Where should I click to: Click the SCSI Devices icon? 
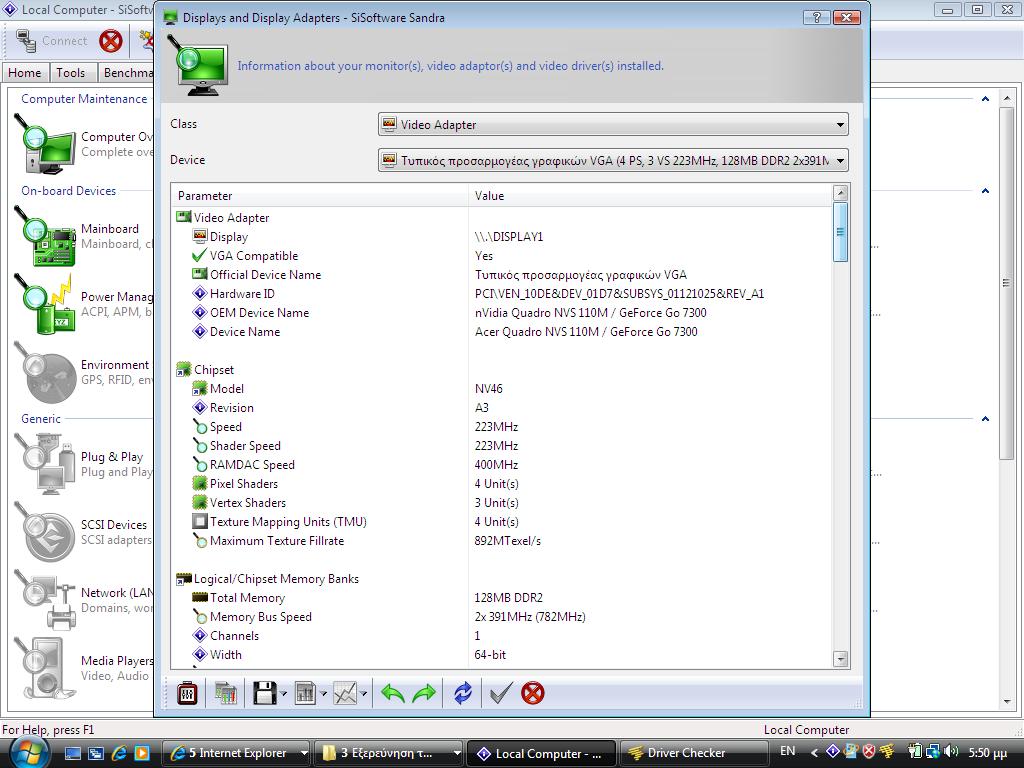[44, 531]
